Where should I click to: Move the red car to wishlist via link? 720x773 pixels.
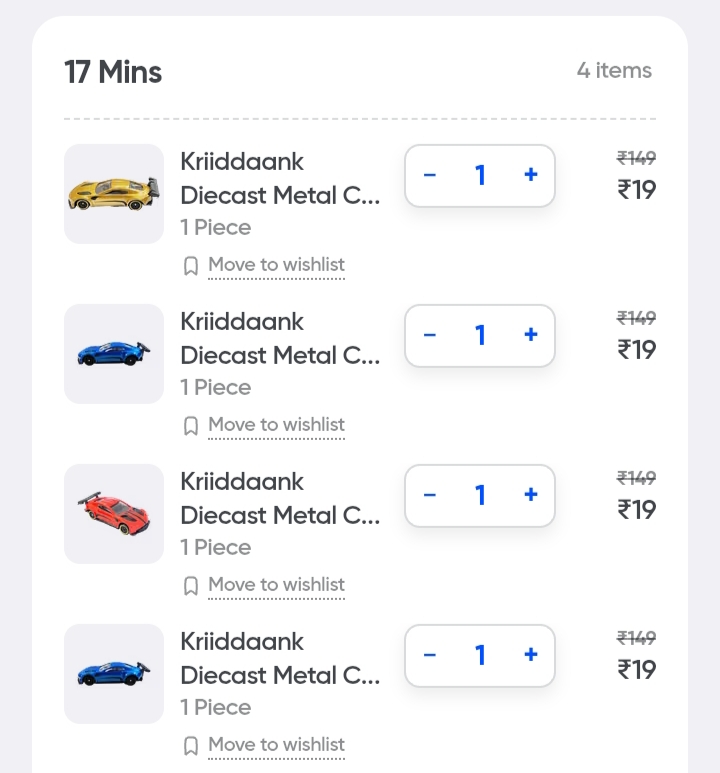pos(276,585)
